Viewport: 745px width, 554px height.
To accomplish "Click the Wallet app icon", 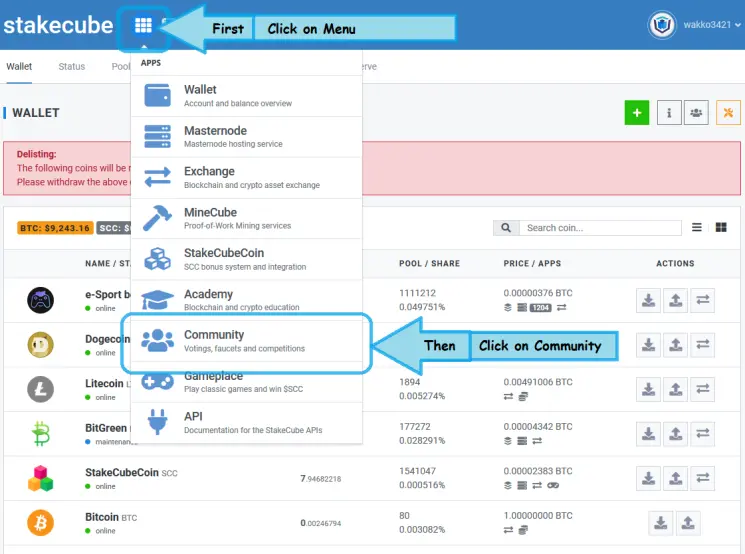I will (x=157, y=96).
